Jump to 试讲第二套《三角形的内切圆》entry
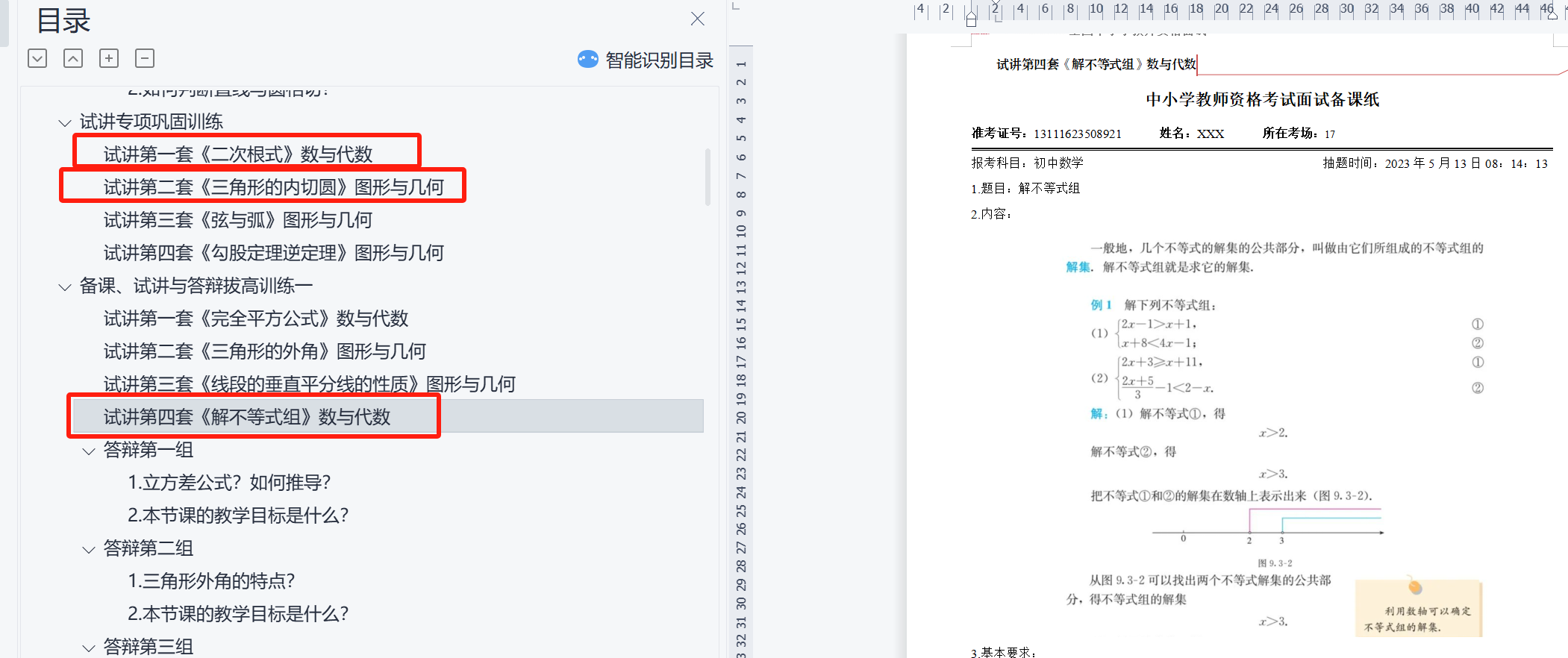 coord(273,187)
